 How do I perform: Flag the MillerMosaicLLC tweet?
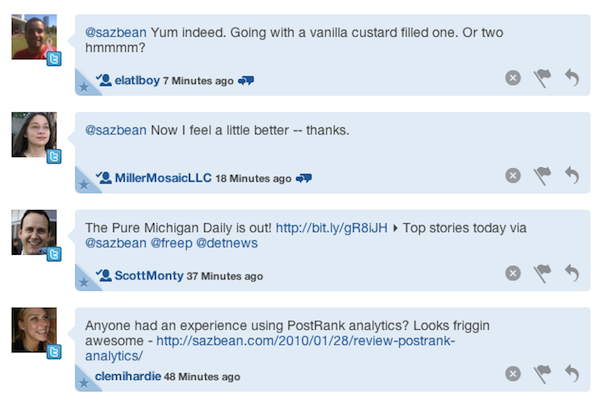click(x=543, y=175)
